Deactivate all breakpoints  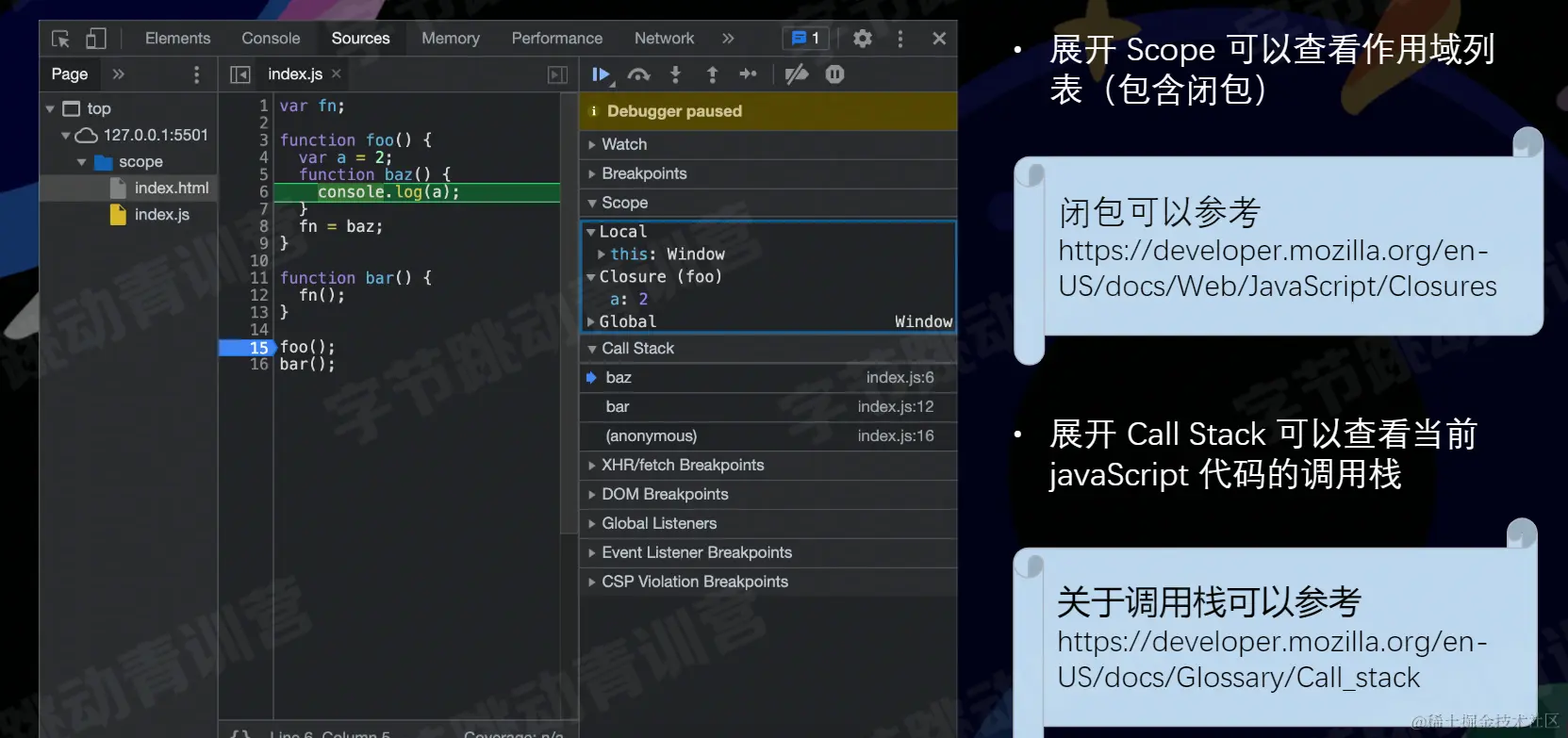click(797, 74)
